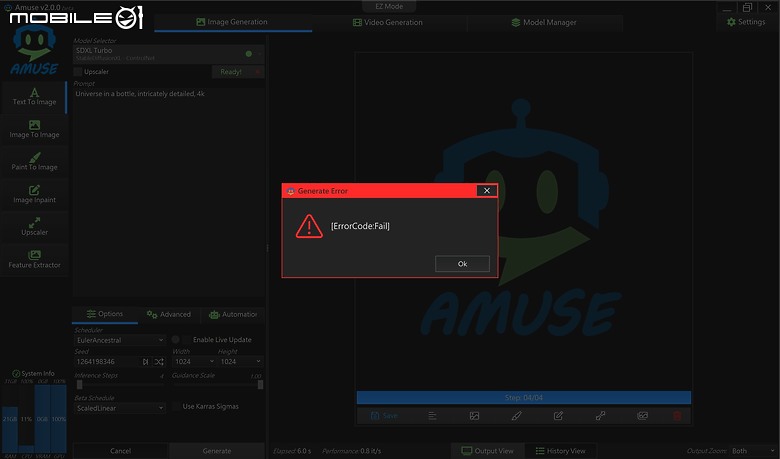Image resolution: width=780 pixels, height=459 pixels.
Task: Click the diagonal upscale icon in output toolbar
Action: [600, 416]
